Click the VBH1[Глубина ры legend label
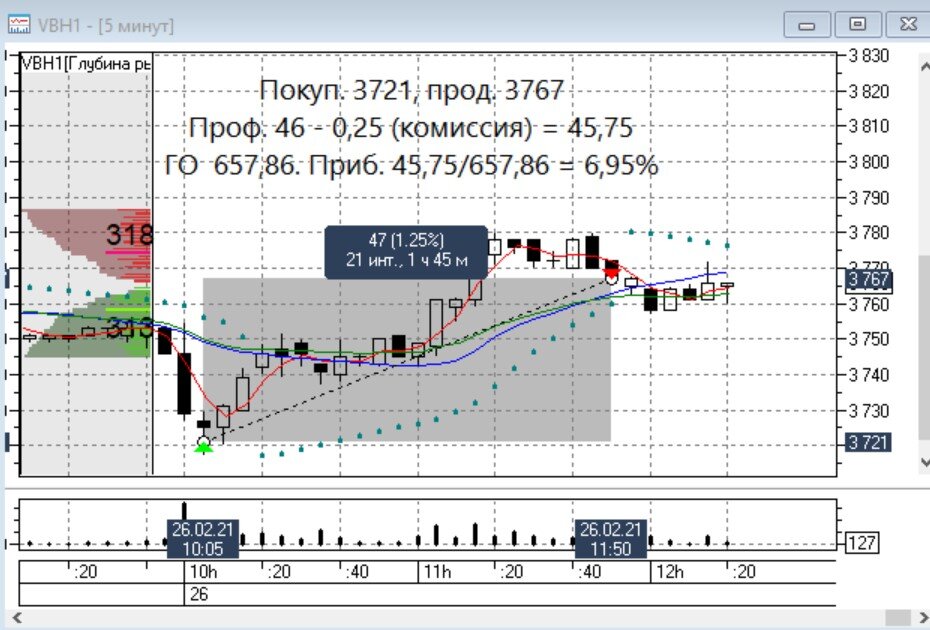 (85, 64)
